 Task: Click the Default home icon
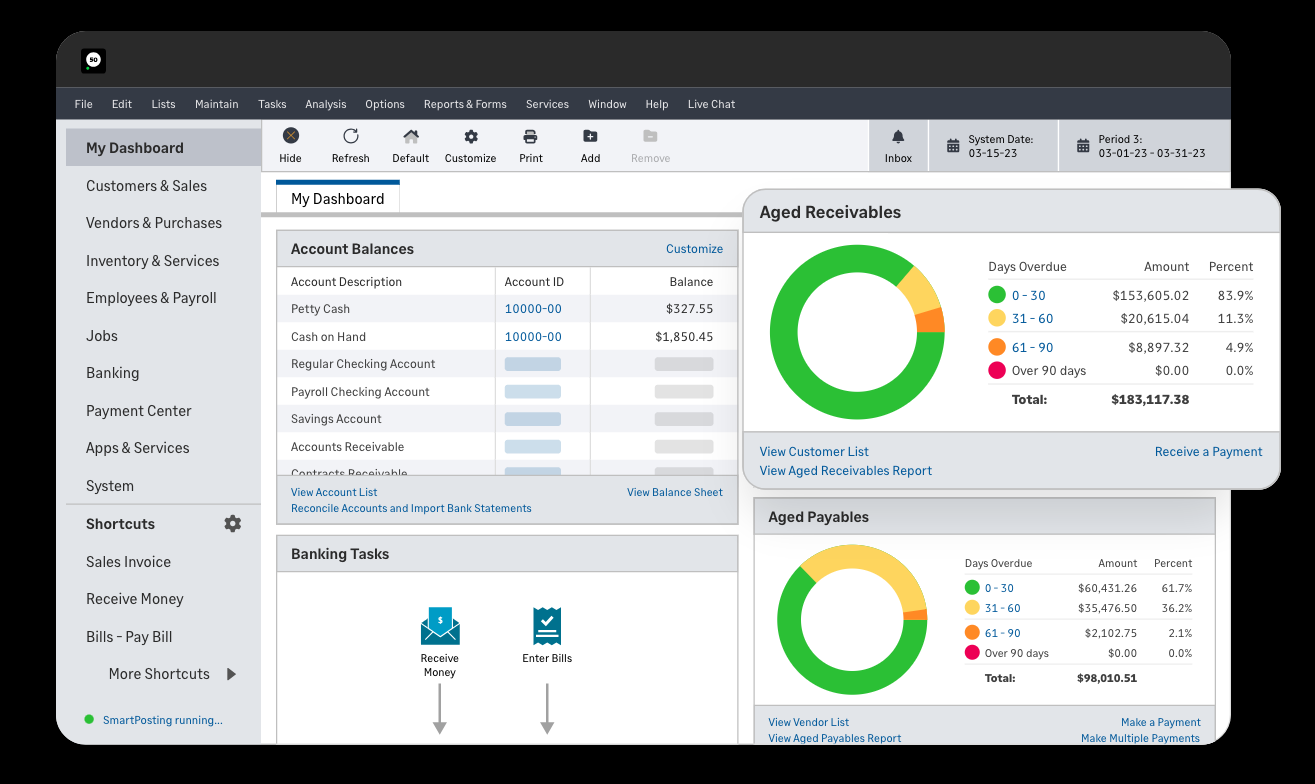(x=410, y=137)
